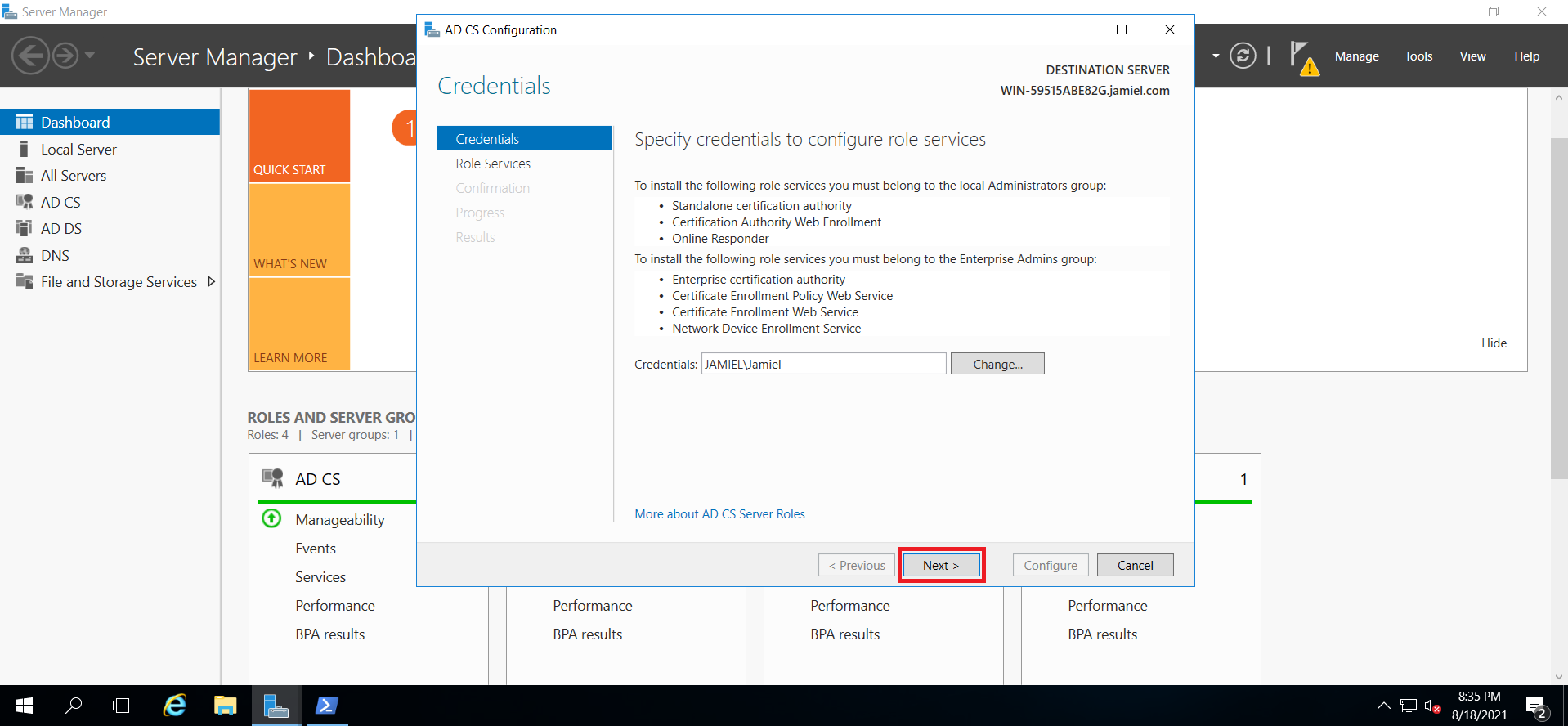The width and height of the screenshot is (1568, 726).
Task: Click the WHAT'S NEW tile
Action: pos(299,230)
